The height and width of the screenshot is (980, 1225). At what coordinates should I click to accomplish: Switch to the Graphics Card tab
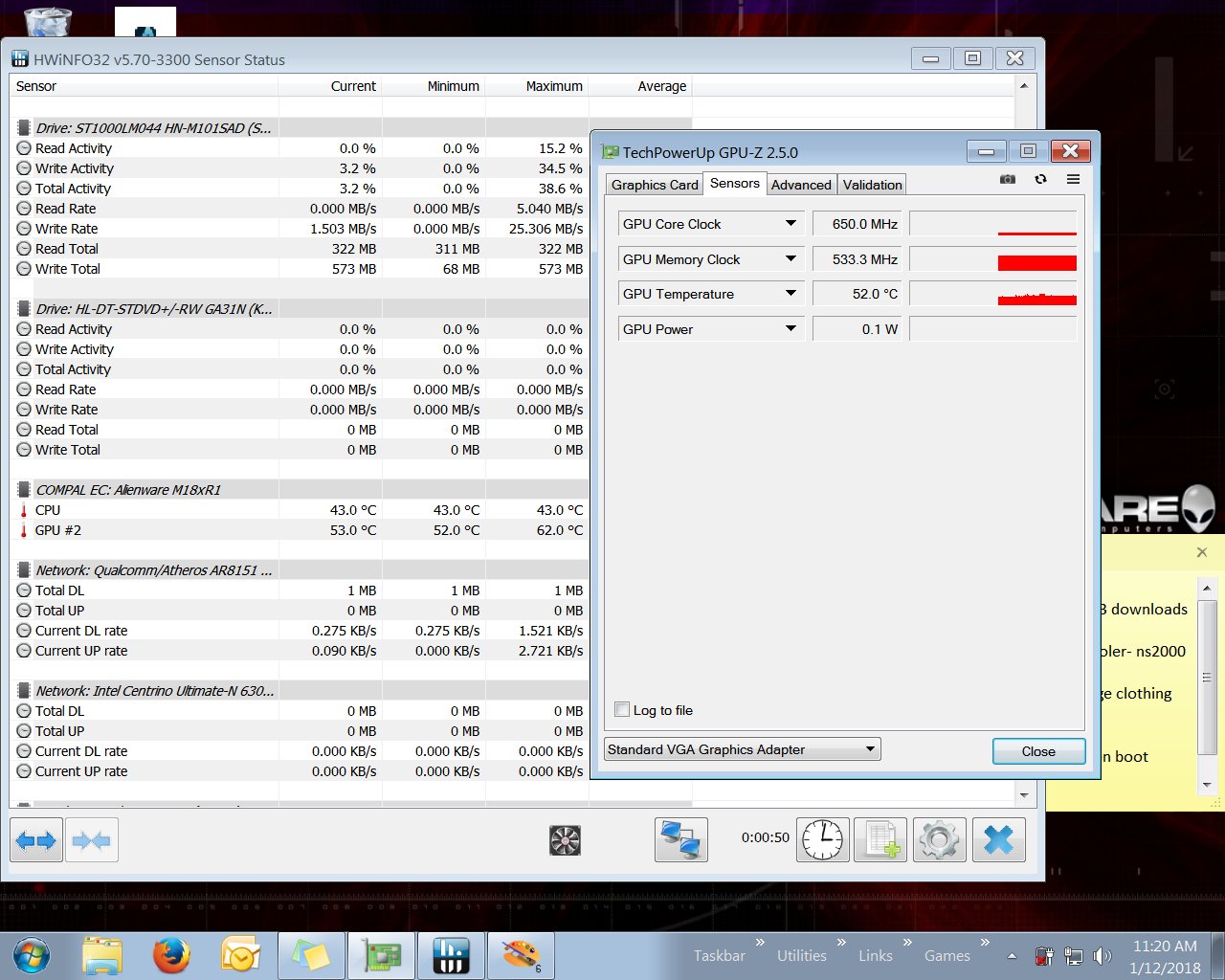coord(655,185)
